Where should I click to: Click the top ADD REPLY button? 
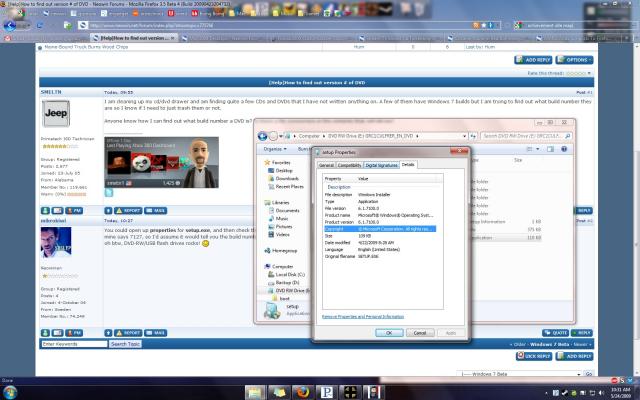coord(533,60)
